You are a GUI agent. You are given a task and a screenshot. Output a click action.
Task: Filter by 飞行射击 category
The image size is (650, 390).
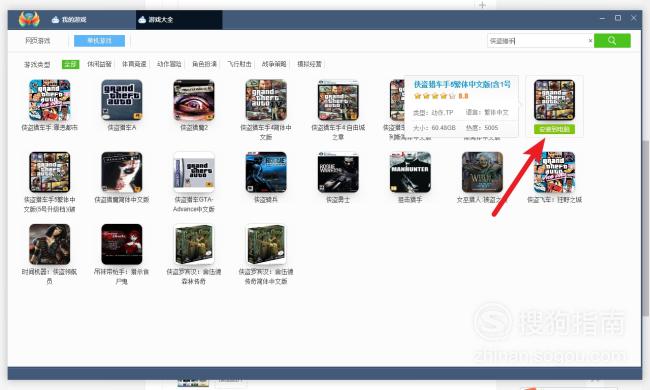click(239, 64)
